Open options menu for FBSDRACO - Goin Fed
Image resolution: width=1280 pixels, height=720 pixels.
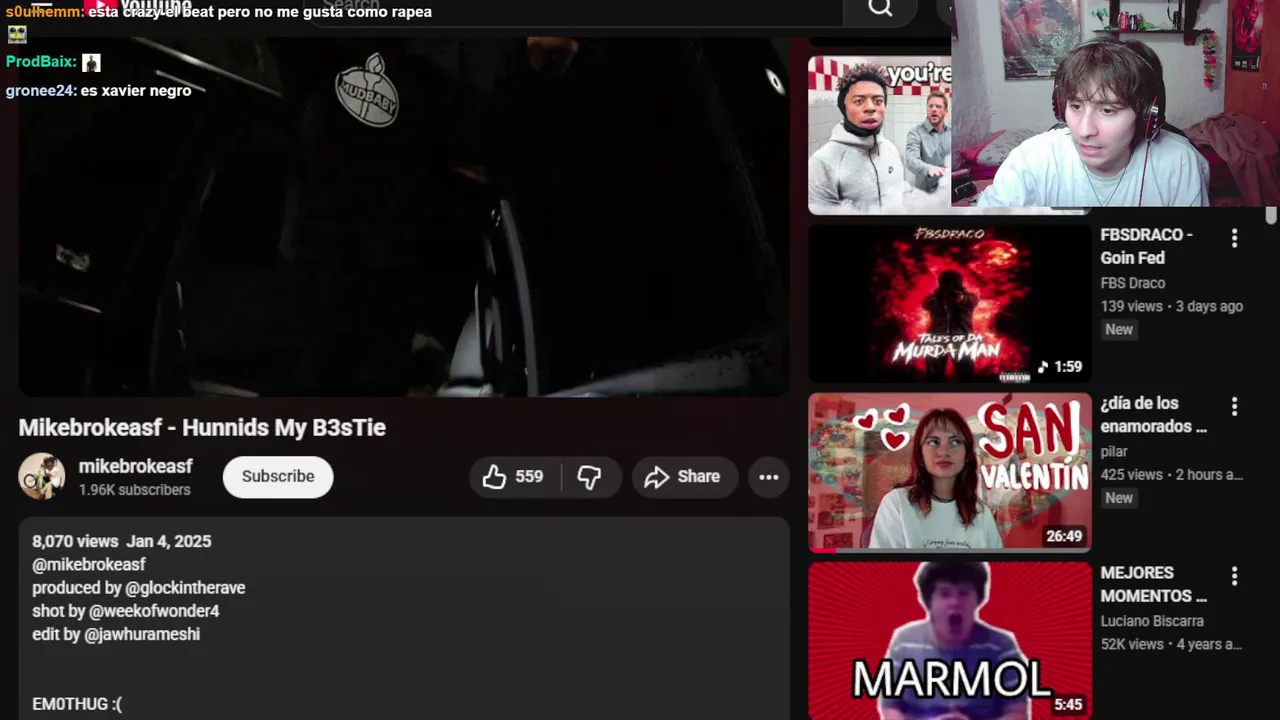pyautogui.click(x=1234, y=238)
